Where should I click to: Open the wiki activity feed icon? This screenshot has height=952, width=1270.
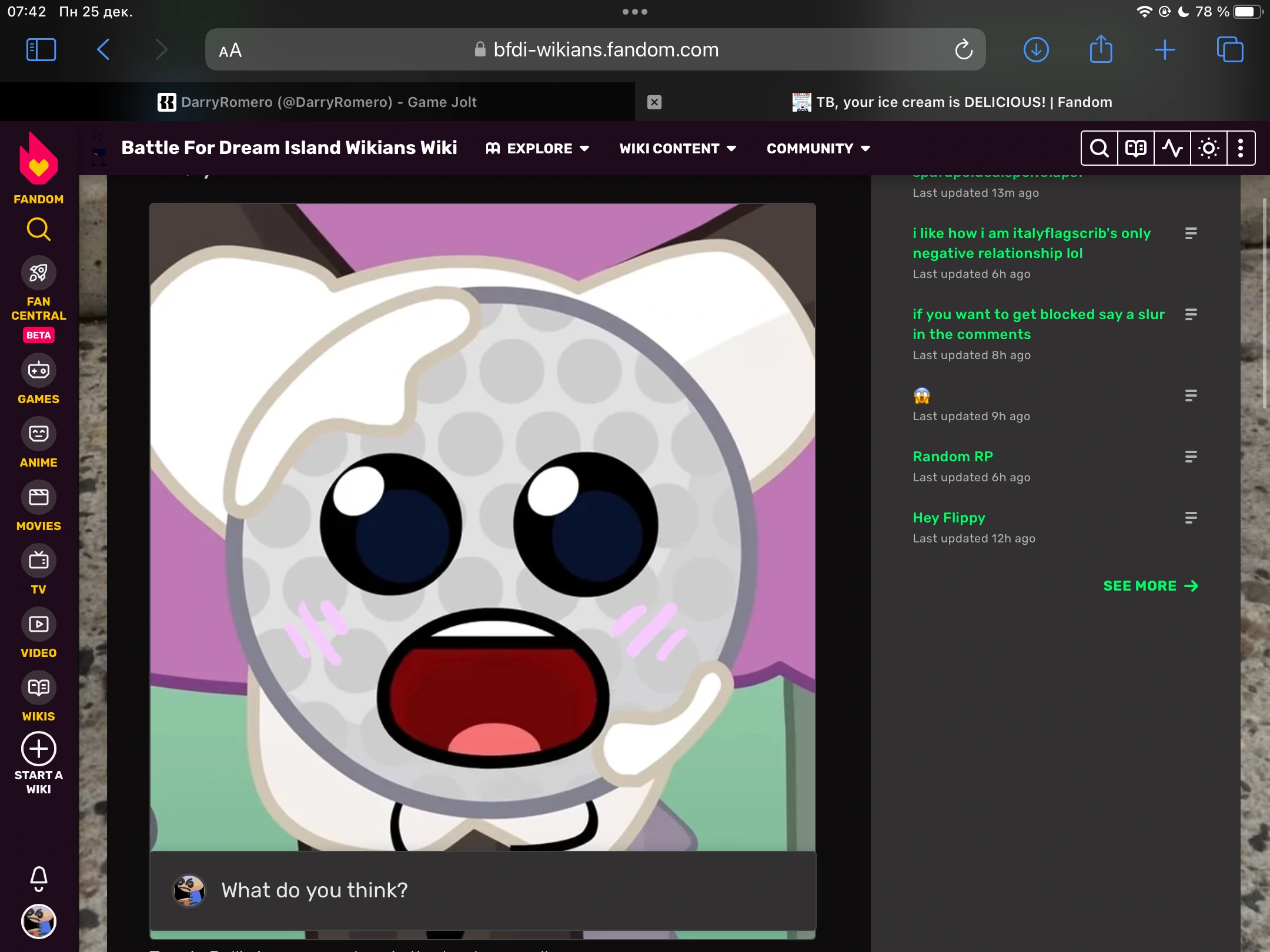click(1172, 148)
